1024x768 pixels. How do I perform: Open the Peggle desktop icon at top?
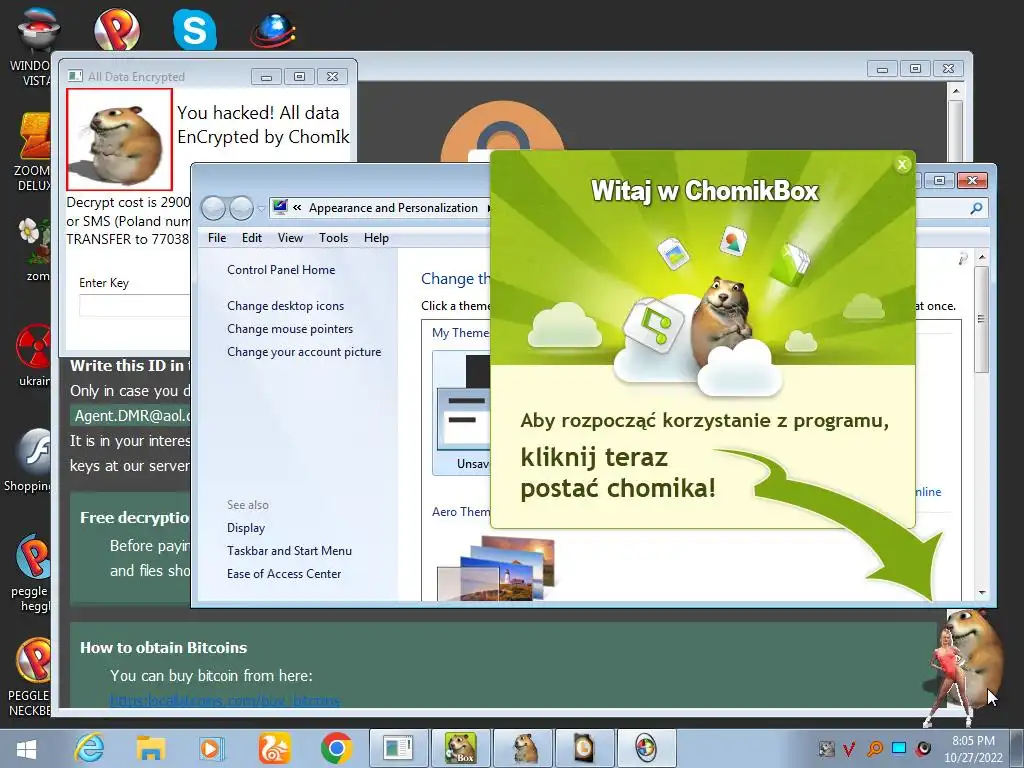coord(117,29)
